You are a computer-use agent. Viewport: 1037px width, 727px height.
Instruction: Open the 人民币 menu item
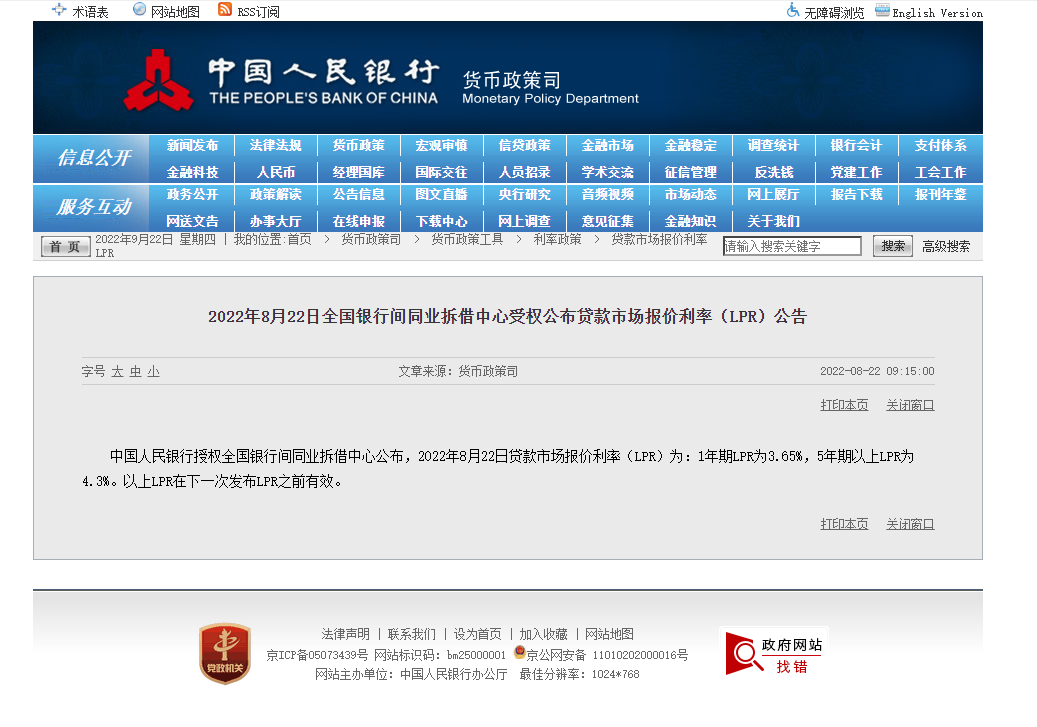click(x=276, y=173)
